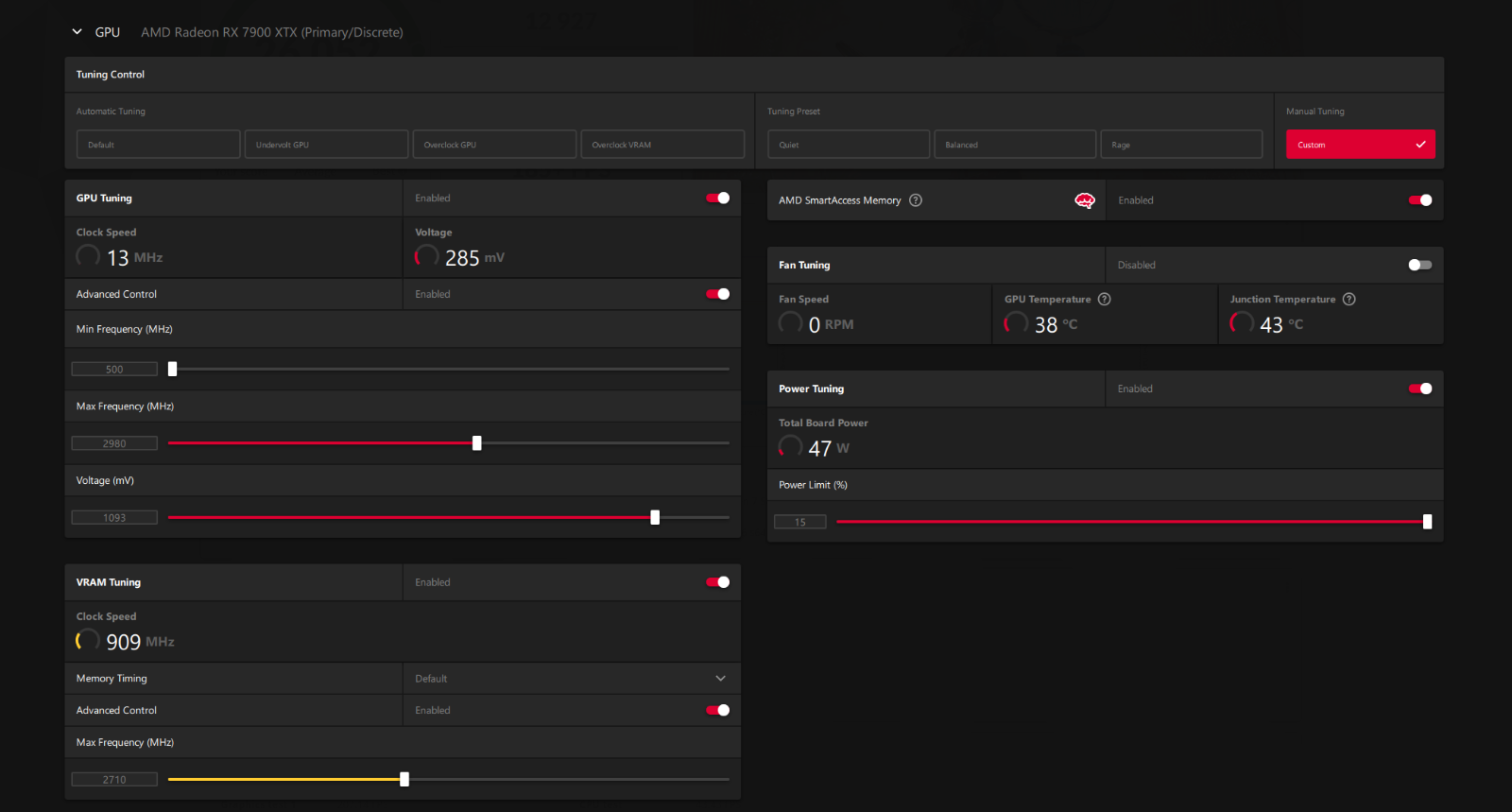This screenshot has height=812, width=1512.
Task: Toggle GPU Advanced Control switch
Action: pyautogui.click(x=718, y=294)
